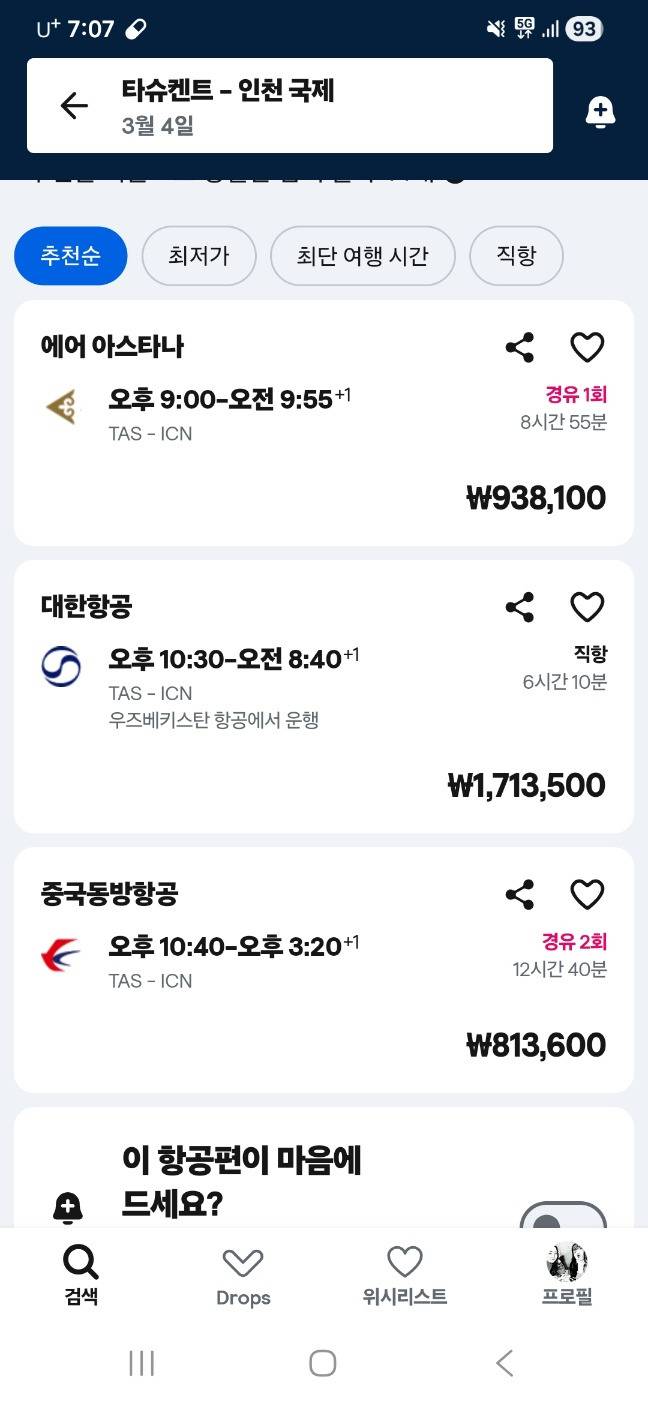Open the 프로필 tab

[567, 1276]
